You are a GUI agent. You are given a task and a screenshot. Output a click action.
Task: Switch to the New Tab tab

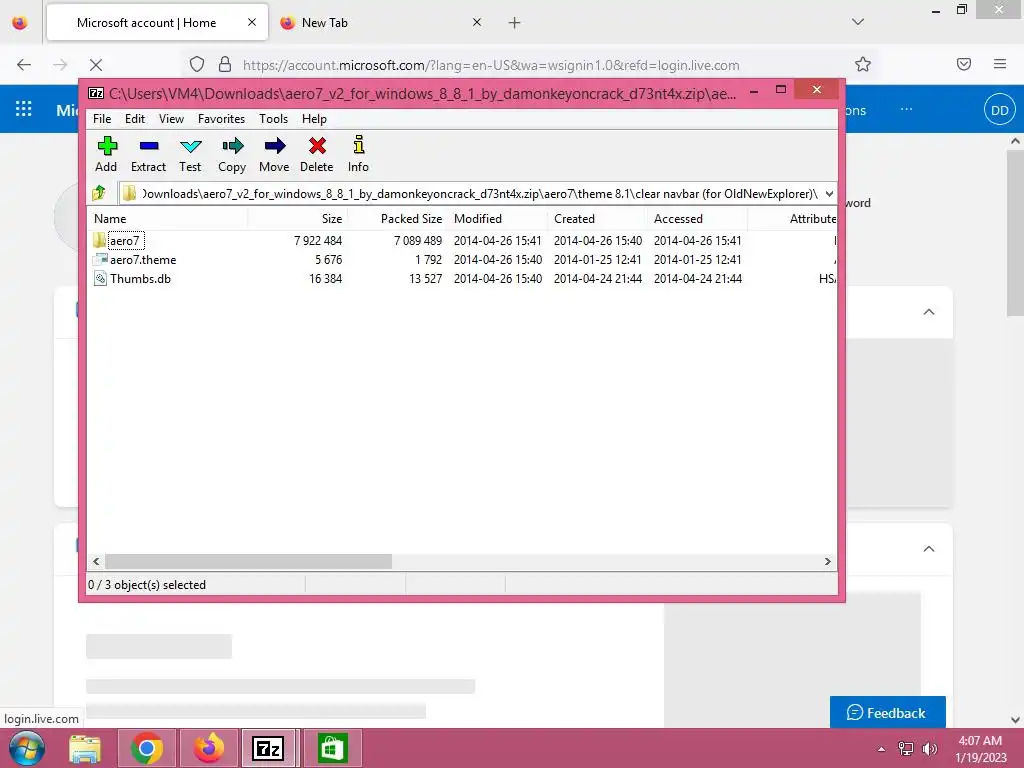pos(382,23)
